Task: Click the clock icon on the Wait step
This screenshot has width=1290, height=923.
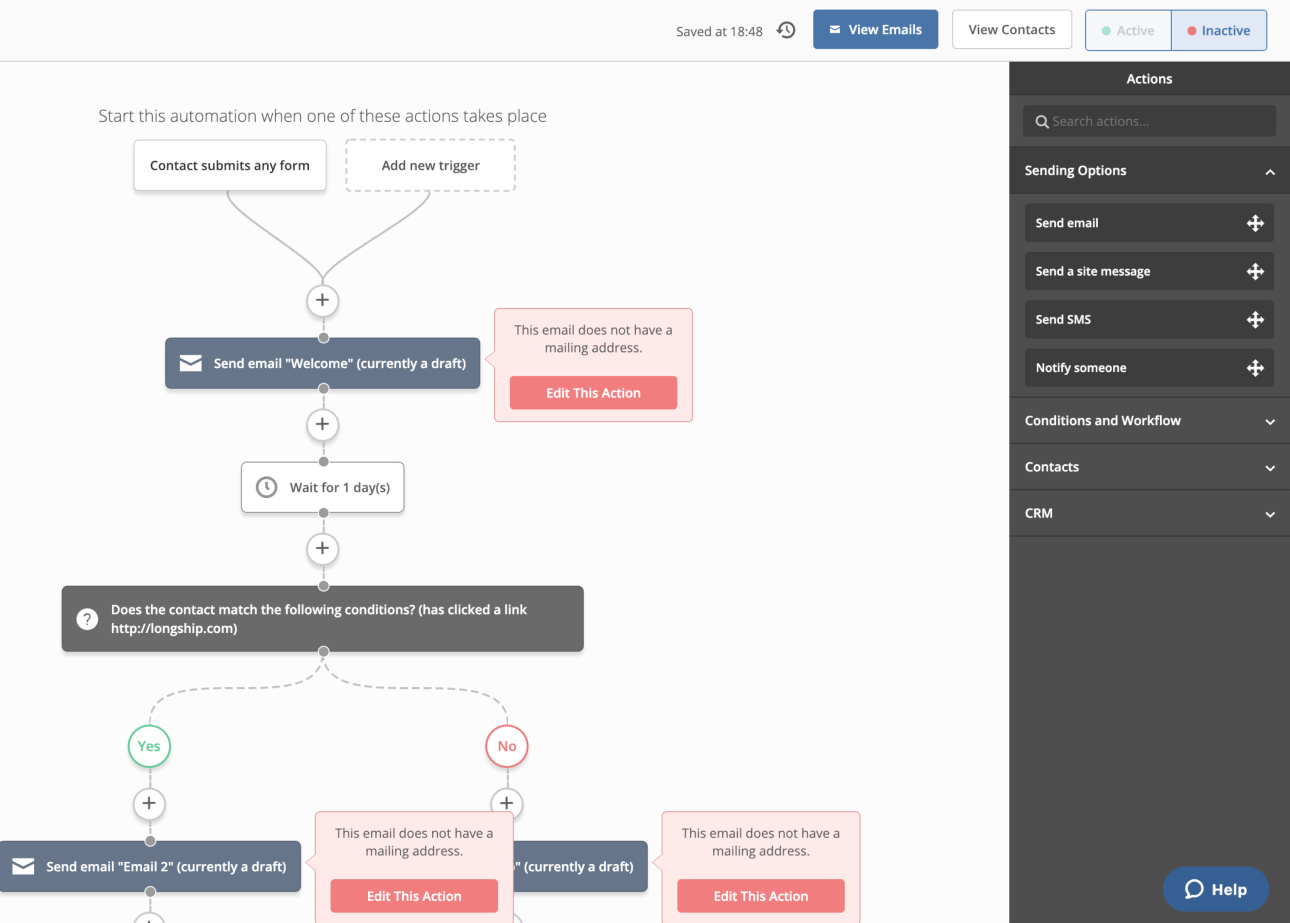Action: pyautogui.click(x=266, y=487)
